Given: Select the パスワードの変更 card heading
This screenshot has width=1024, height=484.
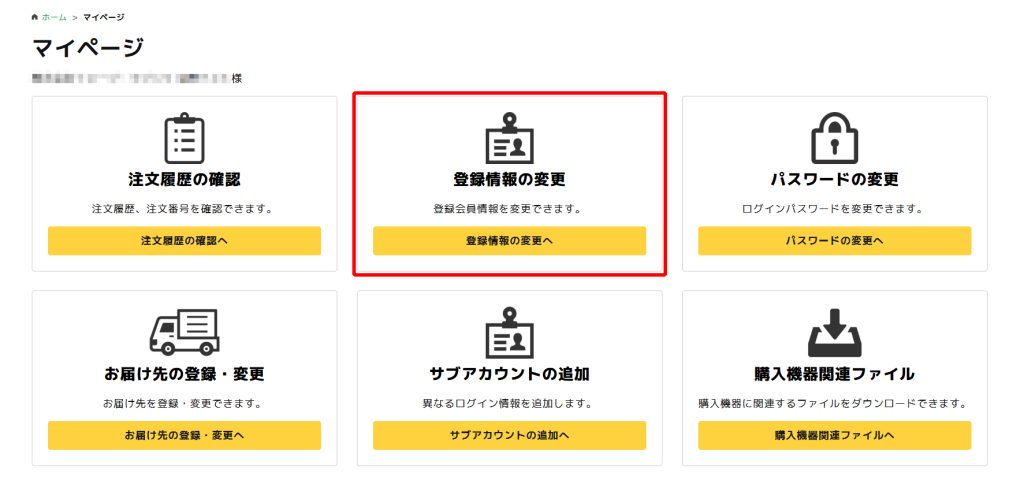Looking at the screenshot, I should [834, 180].
